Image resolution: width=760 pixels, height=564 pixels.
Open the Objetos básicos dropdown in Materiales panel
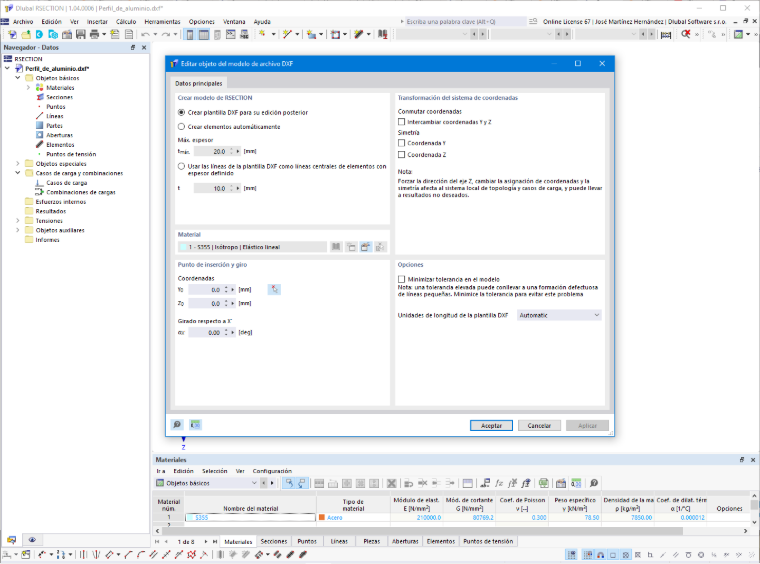pyautogui.click(x=206, y=483)
